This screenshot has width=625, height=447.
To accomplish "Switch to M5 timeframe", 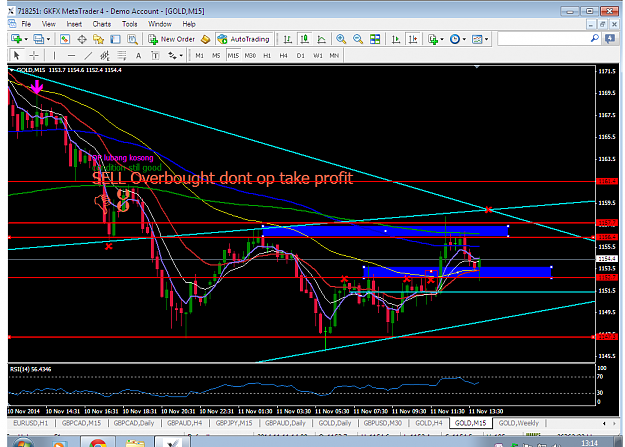I will pyautogui.click(x=216, y=55).
